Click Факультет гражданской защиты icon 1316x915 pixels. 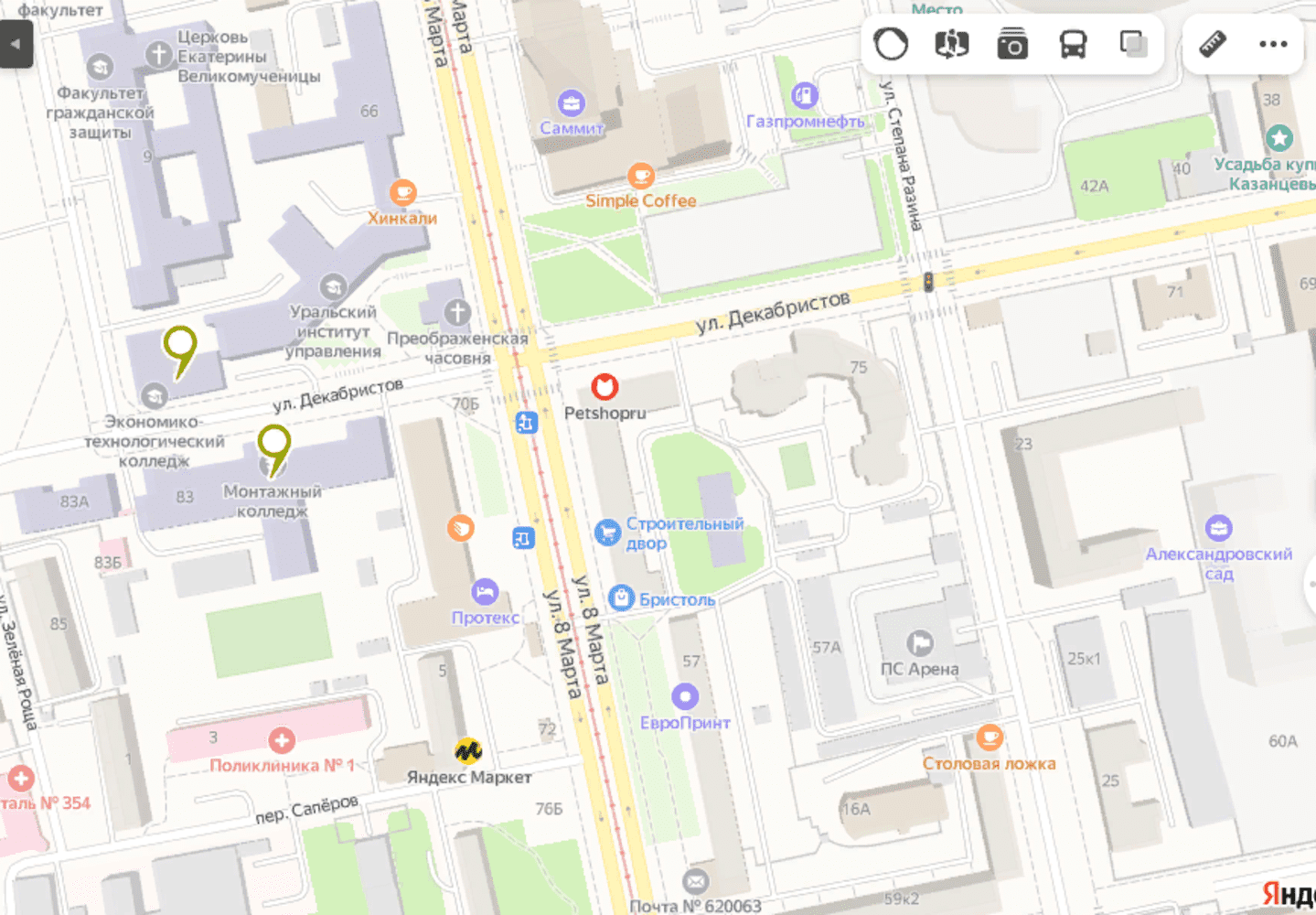100,67
